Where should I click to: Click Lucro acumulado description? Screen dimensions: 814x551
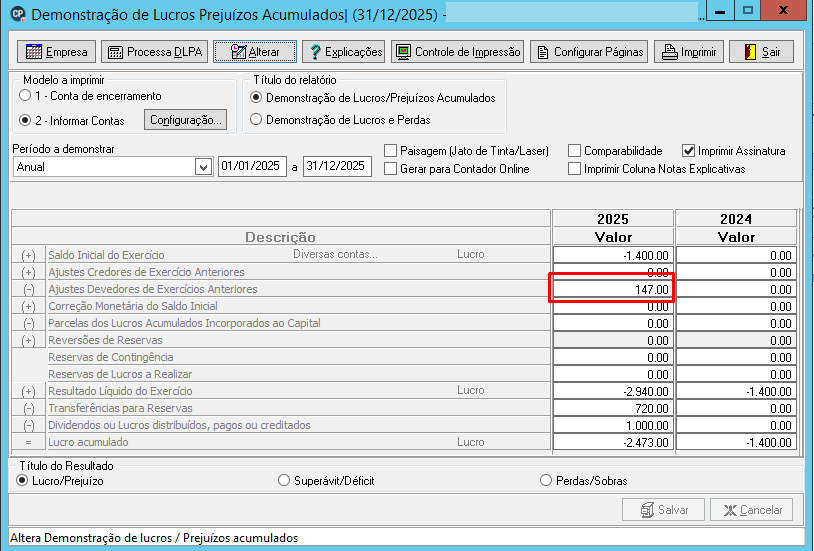[x=88, y=442]
